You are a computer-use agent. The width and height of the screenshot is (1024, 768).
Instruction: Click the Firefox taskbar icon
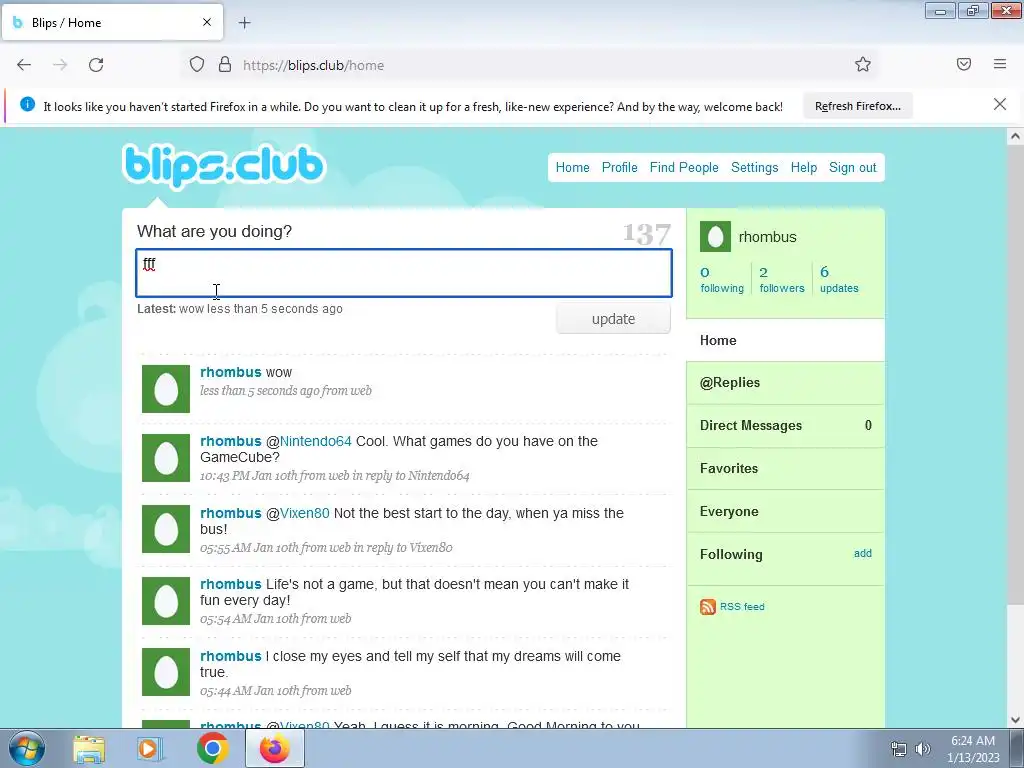point(275,748)
